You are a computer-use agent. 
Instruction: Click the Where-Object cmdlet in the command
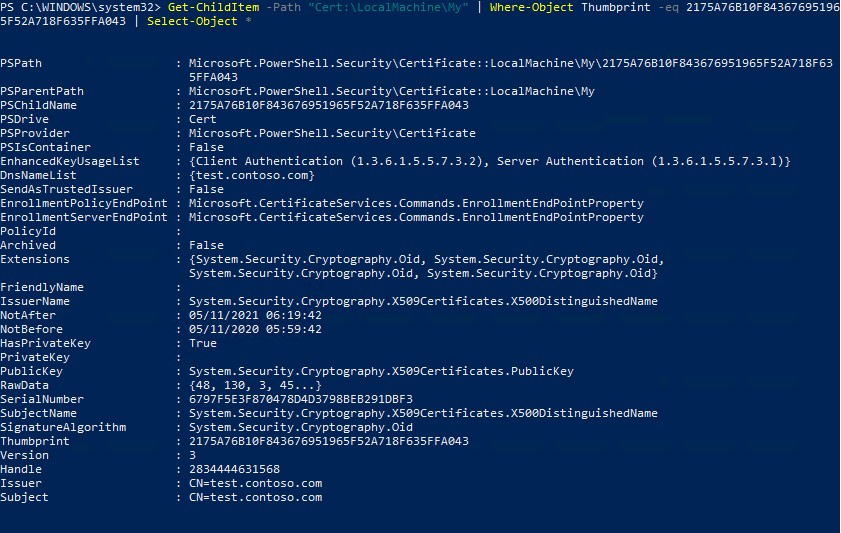pos(532,7)
